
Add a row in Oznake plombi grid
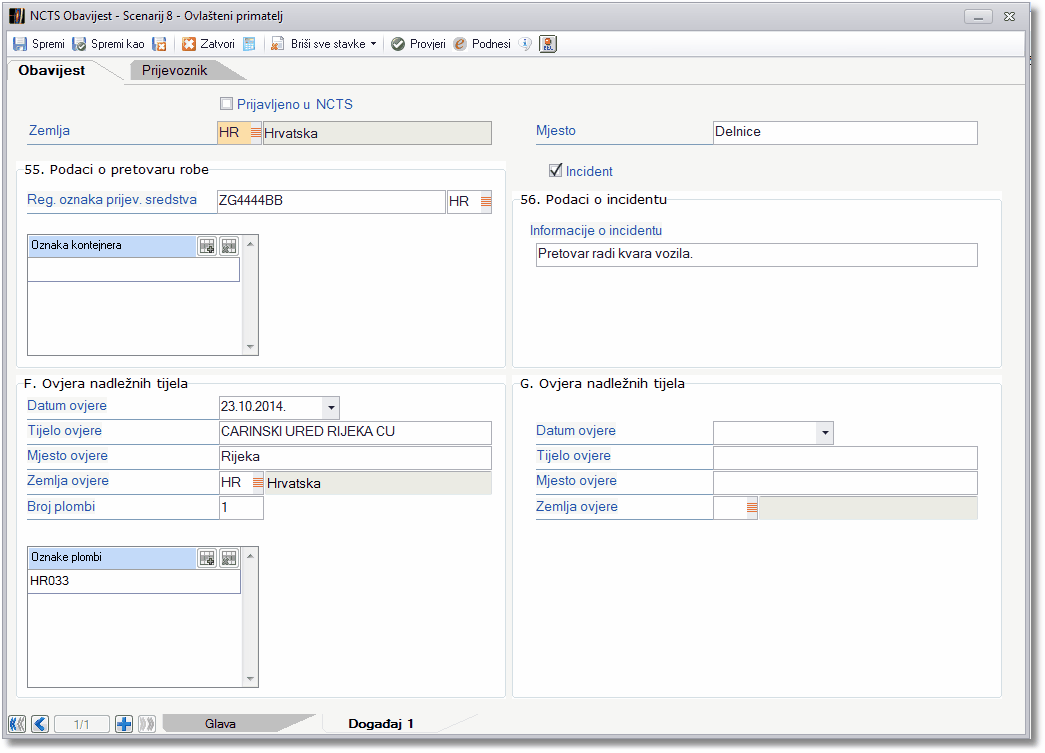click(207, 558)
